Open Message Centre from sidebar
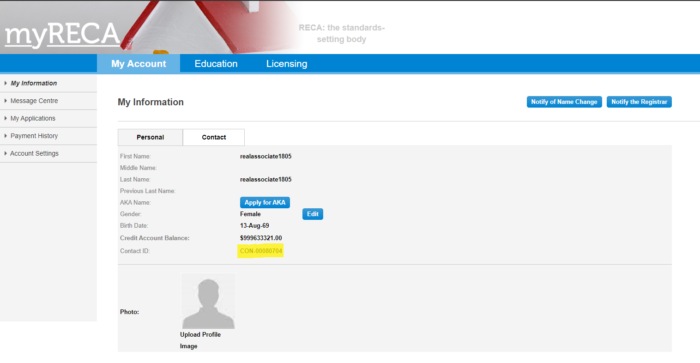700x363 pixels. (34, 101)
